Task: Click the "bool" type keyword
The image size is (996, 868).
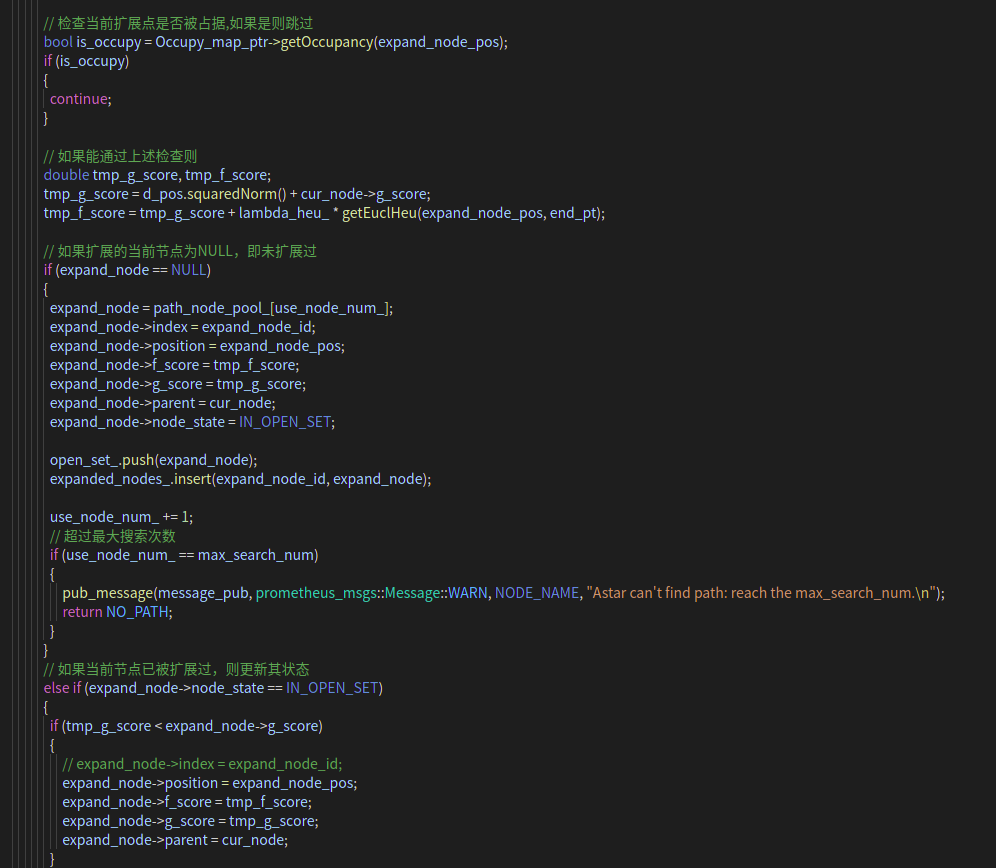Action: (58, 42)
